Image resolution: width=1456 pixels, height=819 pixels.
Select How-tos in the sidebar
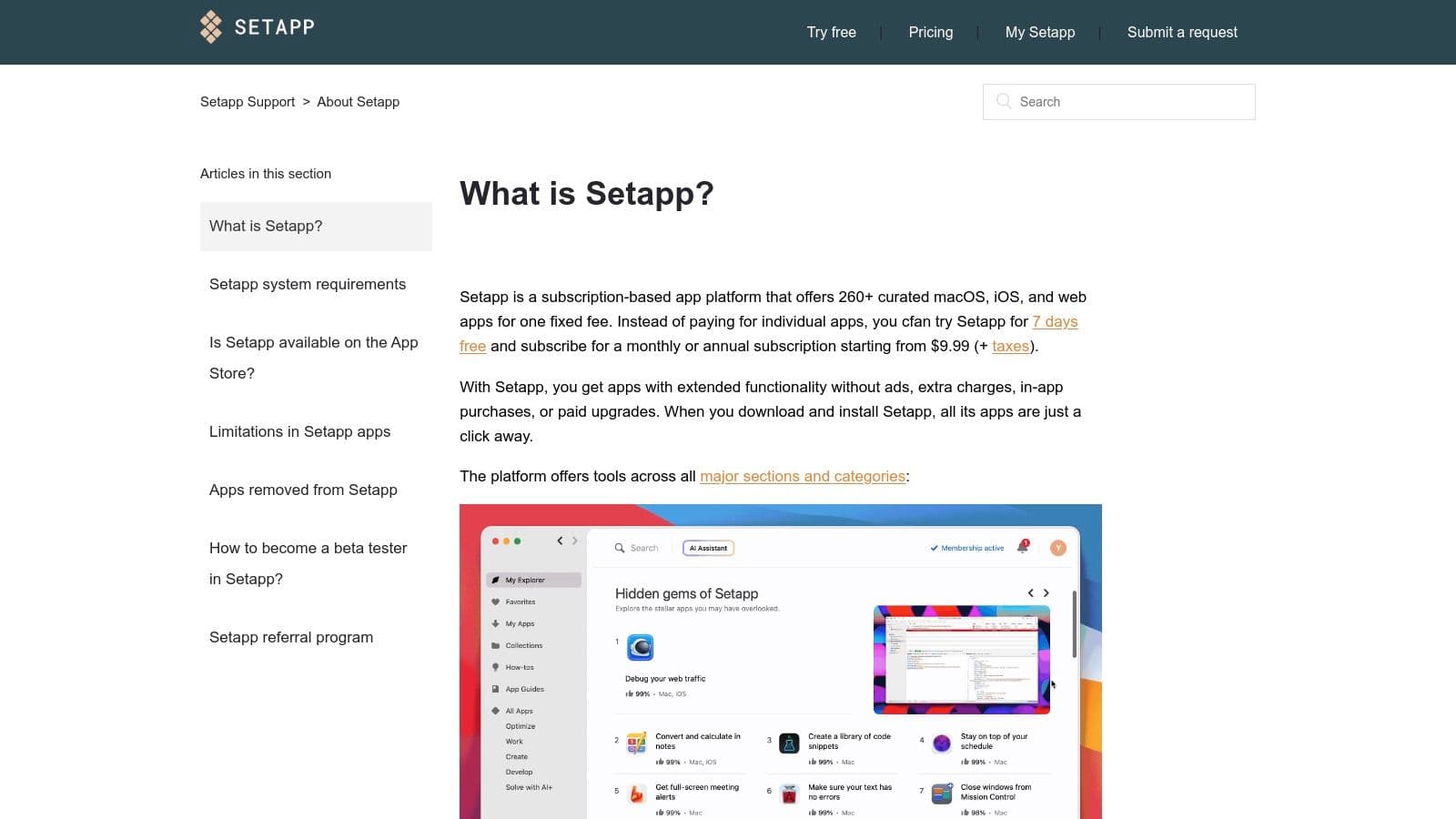pyautogui.click(x=519, y=667)
